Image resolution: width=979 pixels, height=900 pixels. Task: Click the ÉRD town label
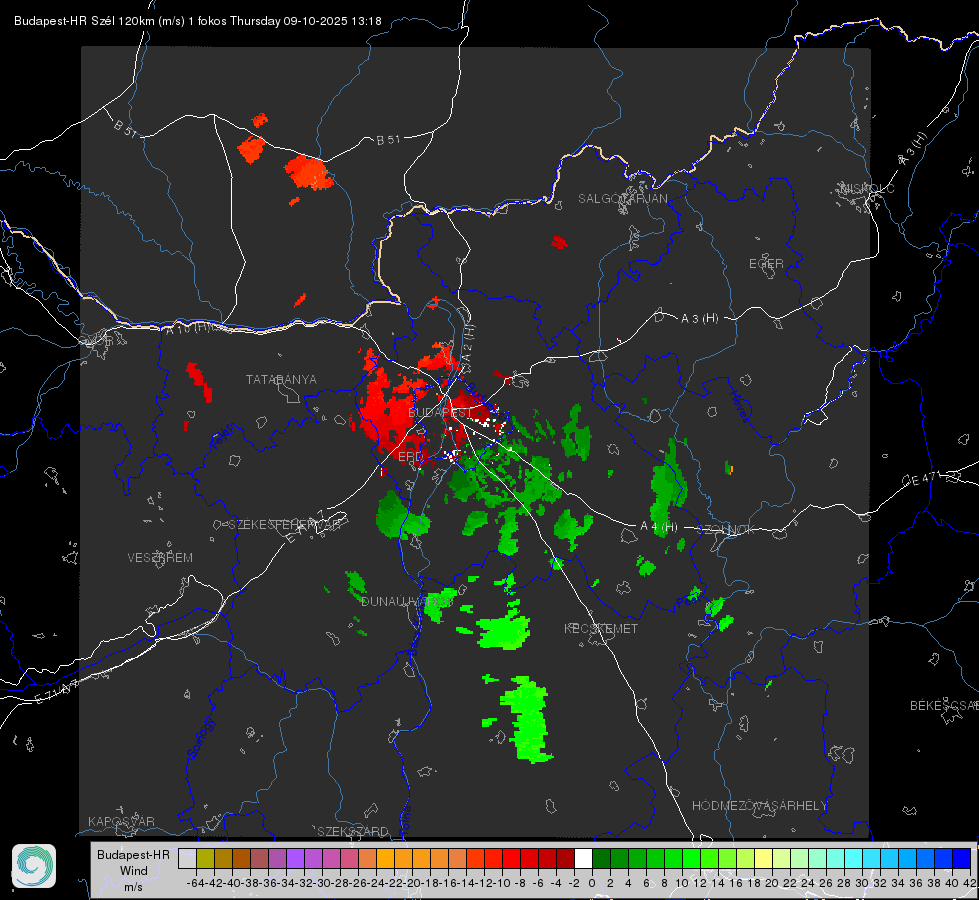click(x=410, y=457)
